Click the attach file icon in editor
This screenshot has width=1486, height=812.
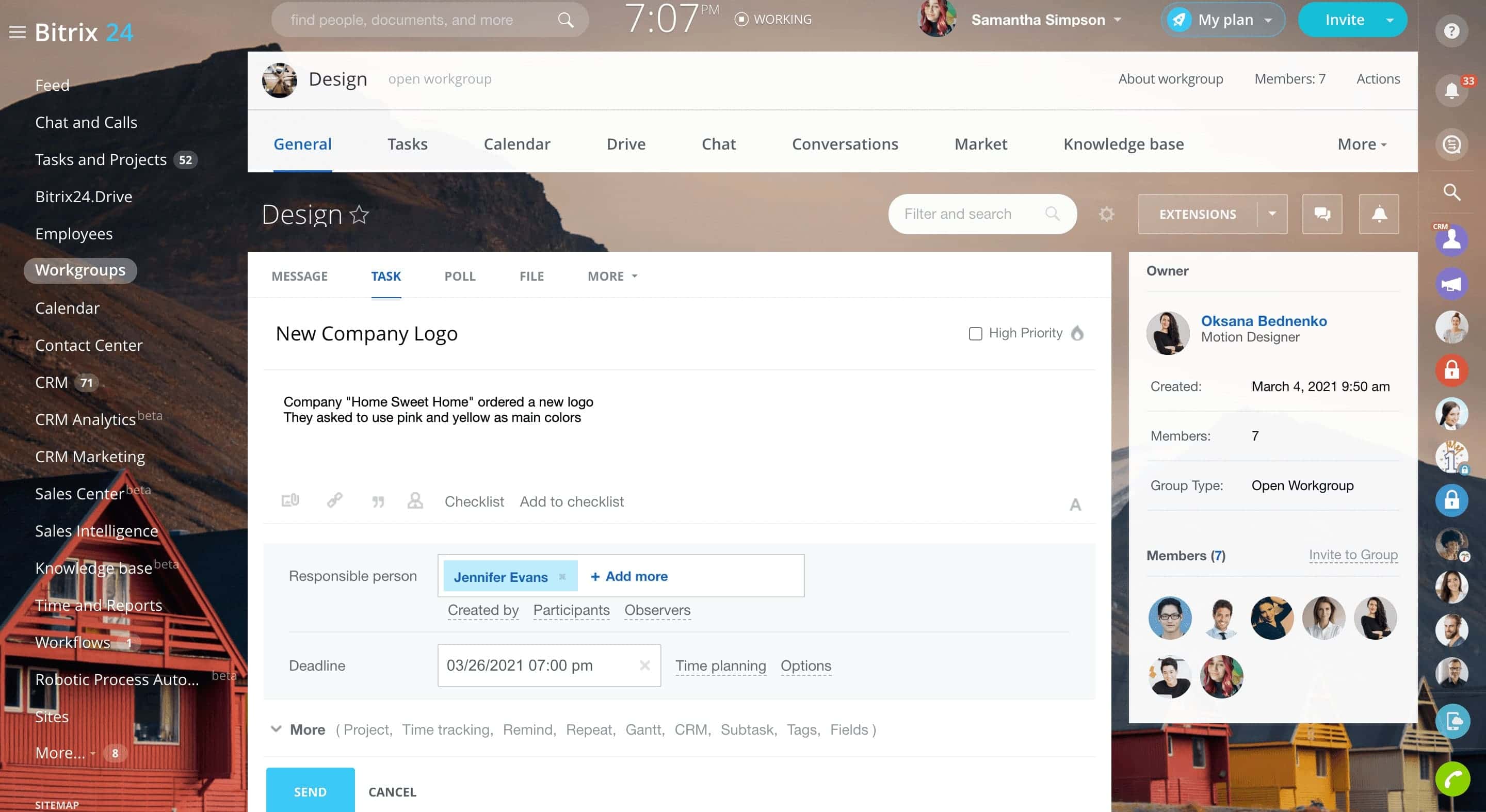[290, 500]
